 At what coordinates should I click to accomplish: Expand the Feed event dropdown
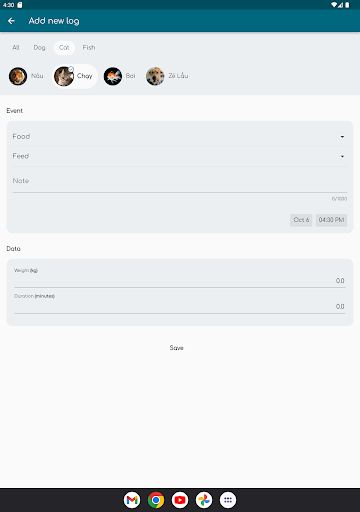tap(180, 156)
